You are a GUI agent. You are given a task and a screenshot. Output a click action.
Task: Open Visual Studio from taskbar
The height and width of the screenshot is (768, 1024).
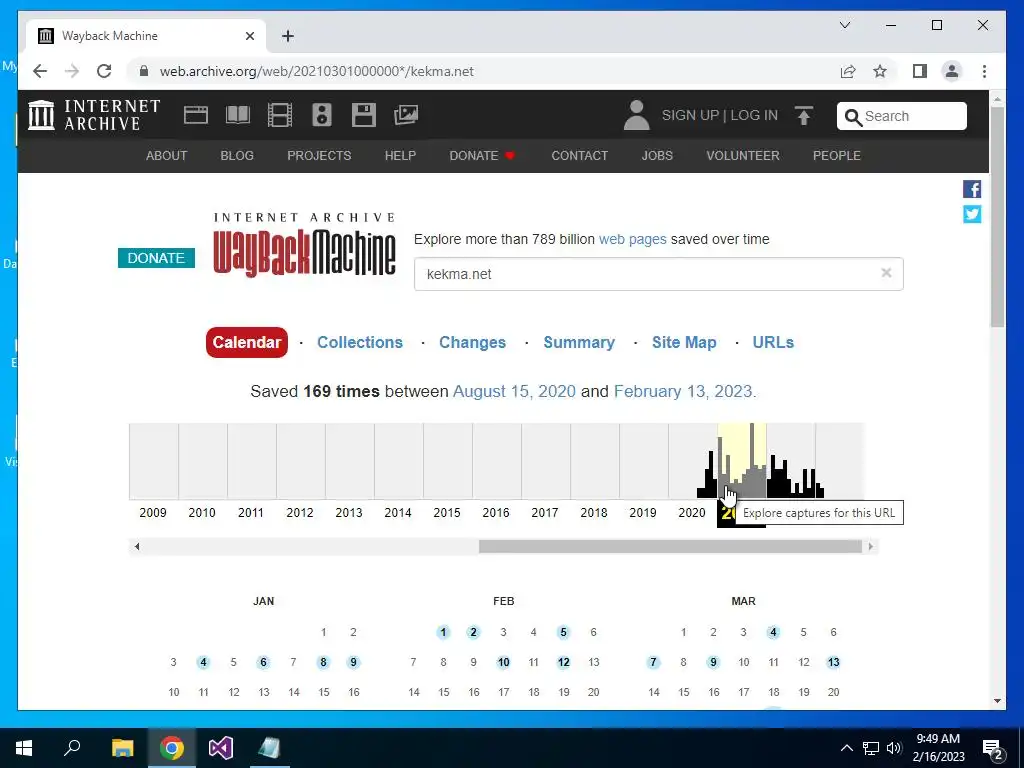tap(221, 748)
